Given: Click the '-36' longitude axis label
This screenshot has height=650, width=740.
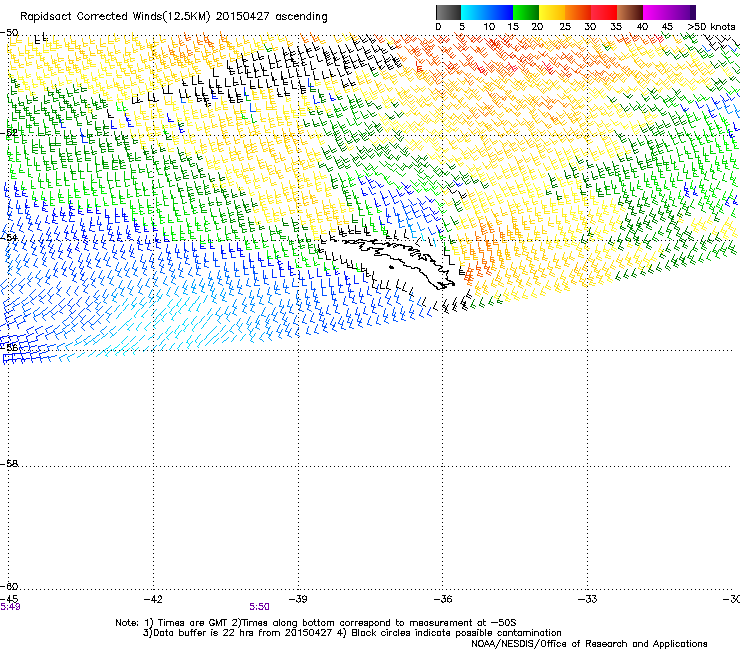Looking at the screenshot, I should tap(443, 599).
